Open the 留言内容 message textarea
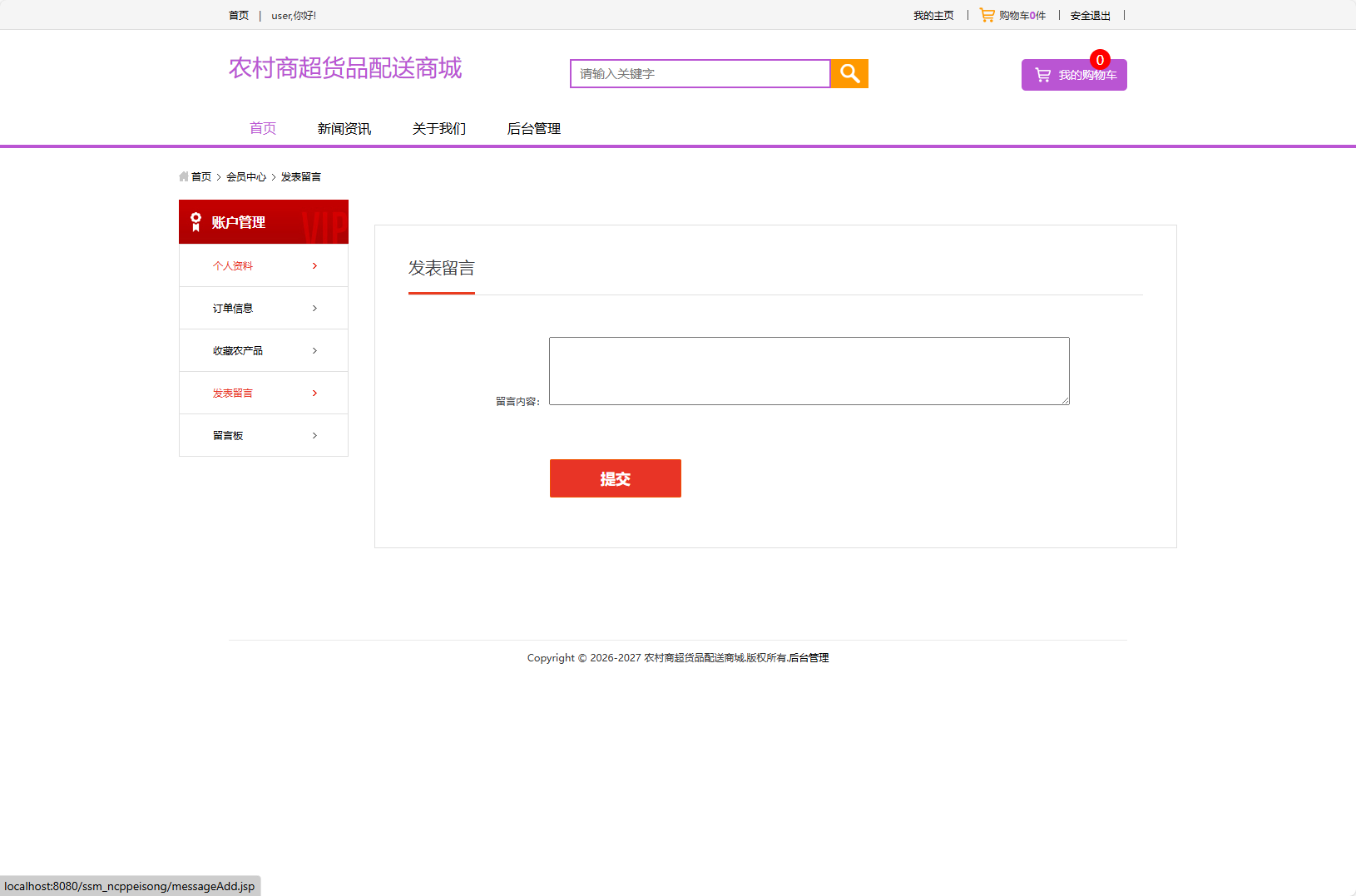Image resolution: width=1356 pixels, height=896 pixels. tap(809, 370)
